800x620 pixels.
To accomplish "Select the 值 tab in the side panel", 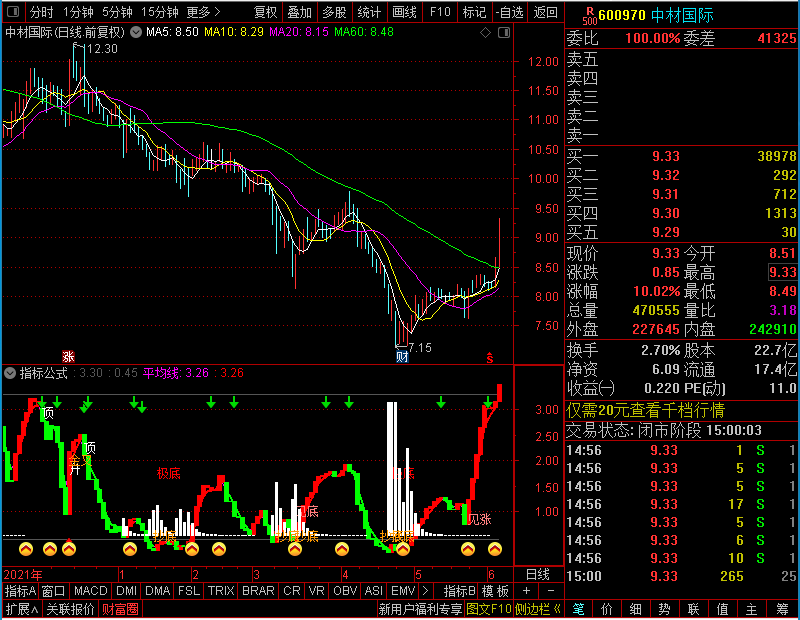I will 722,609.
